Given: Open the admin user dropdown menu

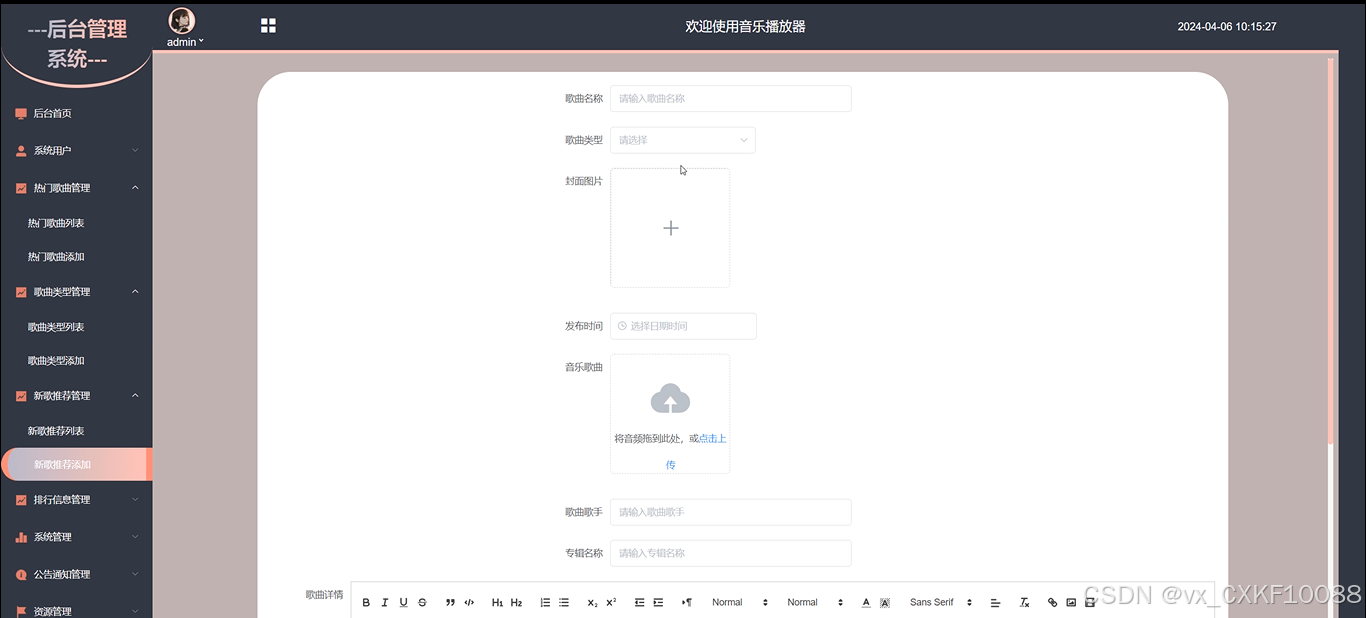Looking at the screenshot, I should click(x=185, y=42).
